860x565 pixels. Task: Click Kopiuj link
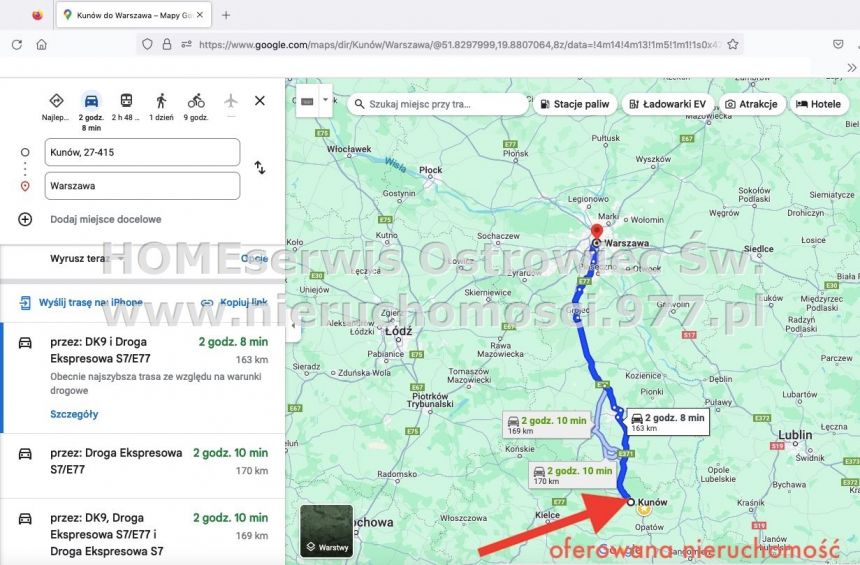(235, 303)
